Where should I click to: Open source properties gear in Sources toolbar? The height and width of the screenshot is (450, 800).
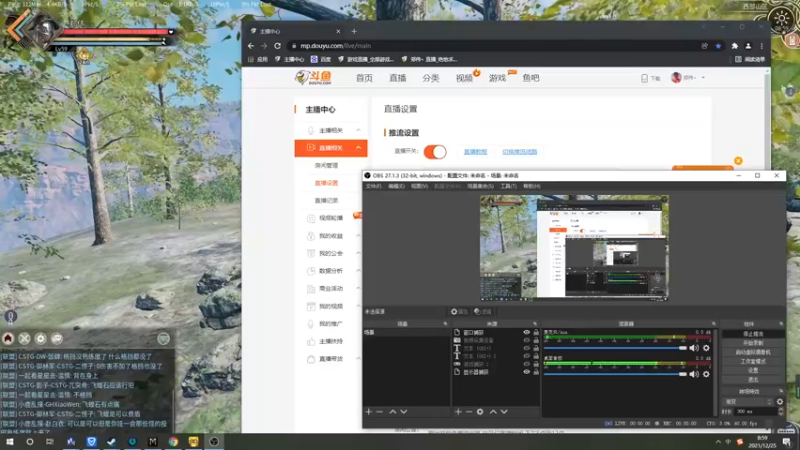tap(480, 412)
